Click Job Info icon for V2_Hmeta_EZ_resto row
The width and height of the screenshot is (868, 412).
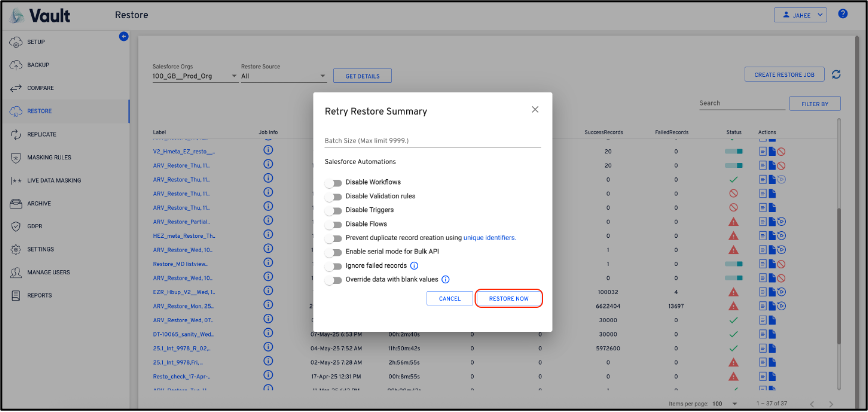(x=268, y=150)
